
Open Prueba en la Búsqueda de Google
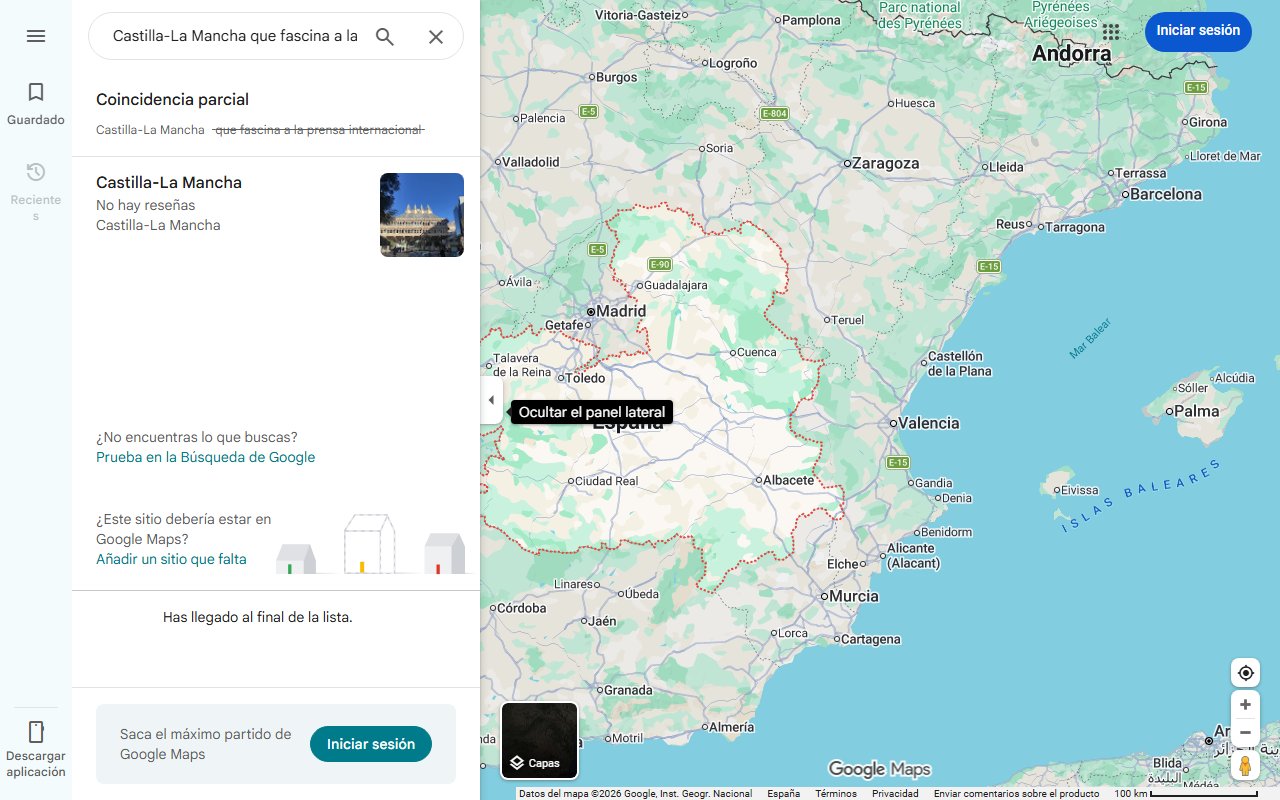[205, 457]
